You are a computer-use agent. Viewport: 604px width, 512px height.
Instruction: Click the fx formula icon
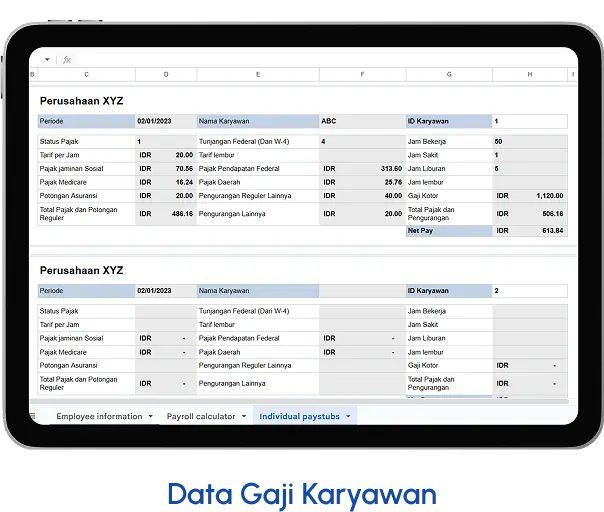[67, 60]
